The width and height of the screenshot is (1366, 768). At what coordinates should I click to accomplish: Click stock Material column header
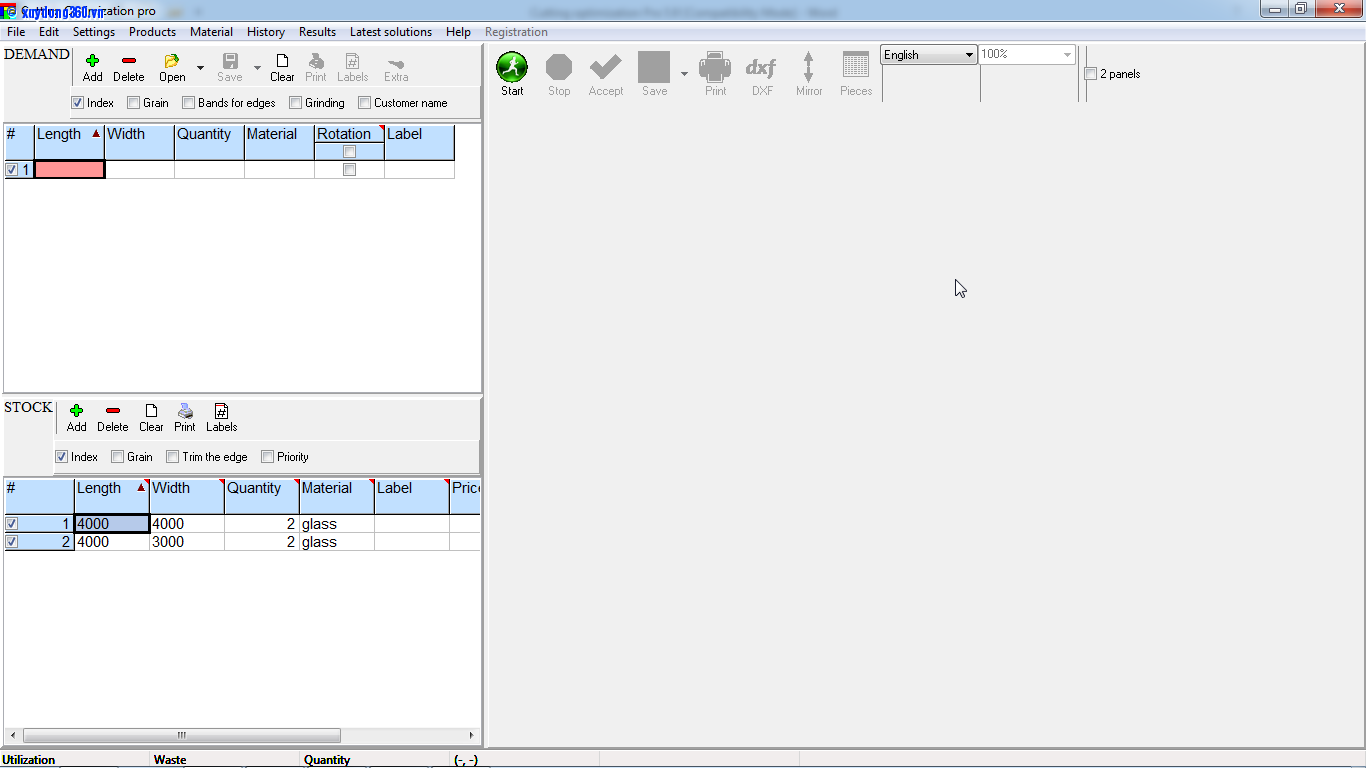[x=337, y=497]
